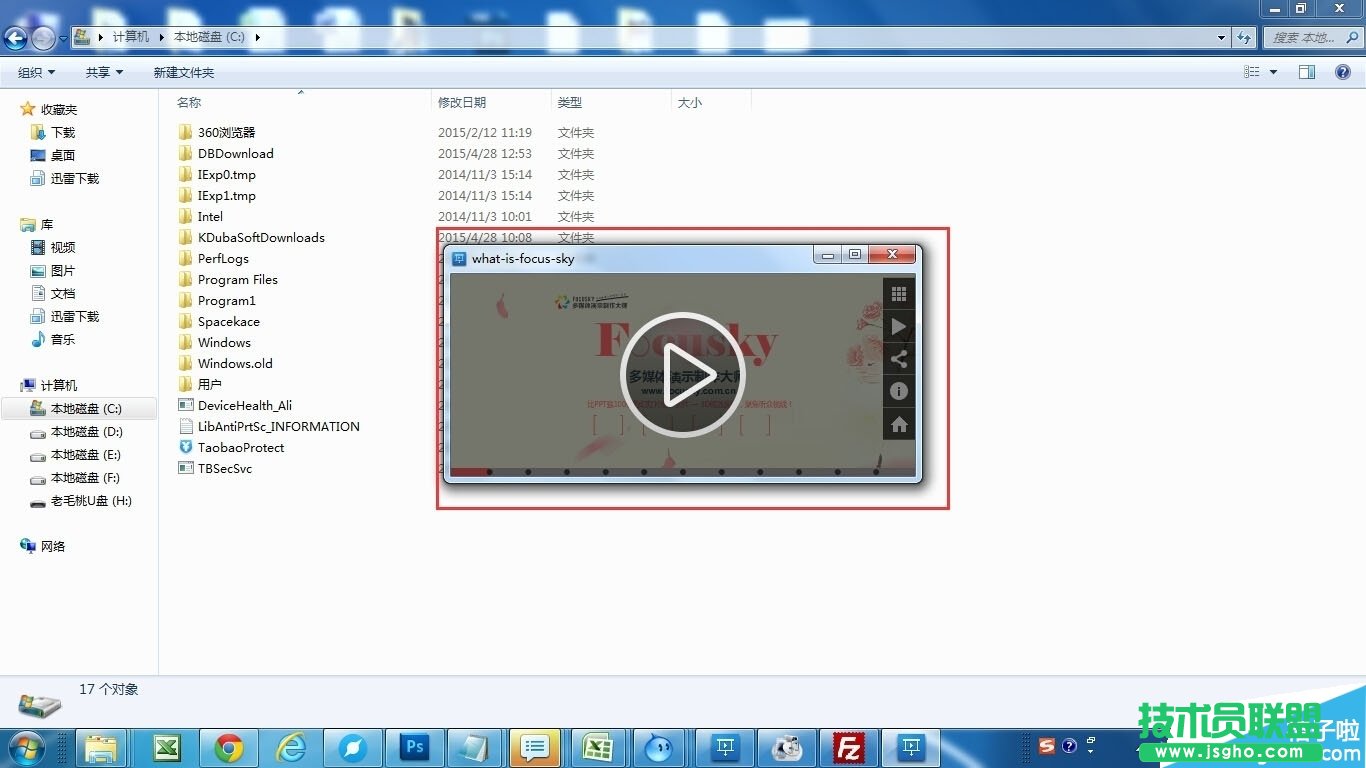Show presentation info via the info icon
This screenshot has width=1366, height=768.
[898, 390]
